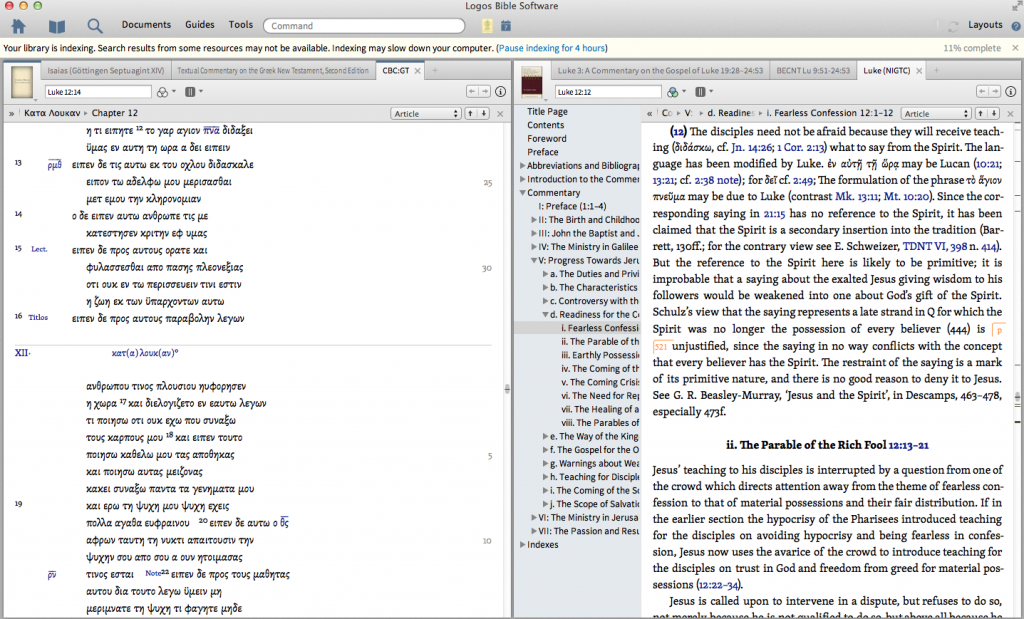
Task: Open the column view menu in Luke (NIGTC) panel
Action: click(703, 92)
